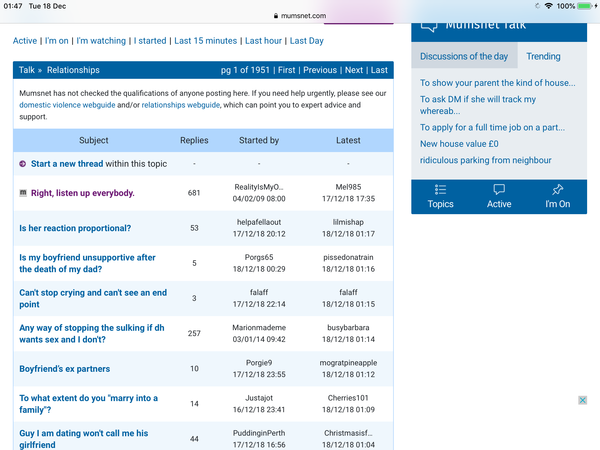600x450 pixels.
Task: Filter by Last Day
Action: pos(307,41)
